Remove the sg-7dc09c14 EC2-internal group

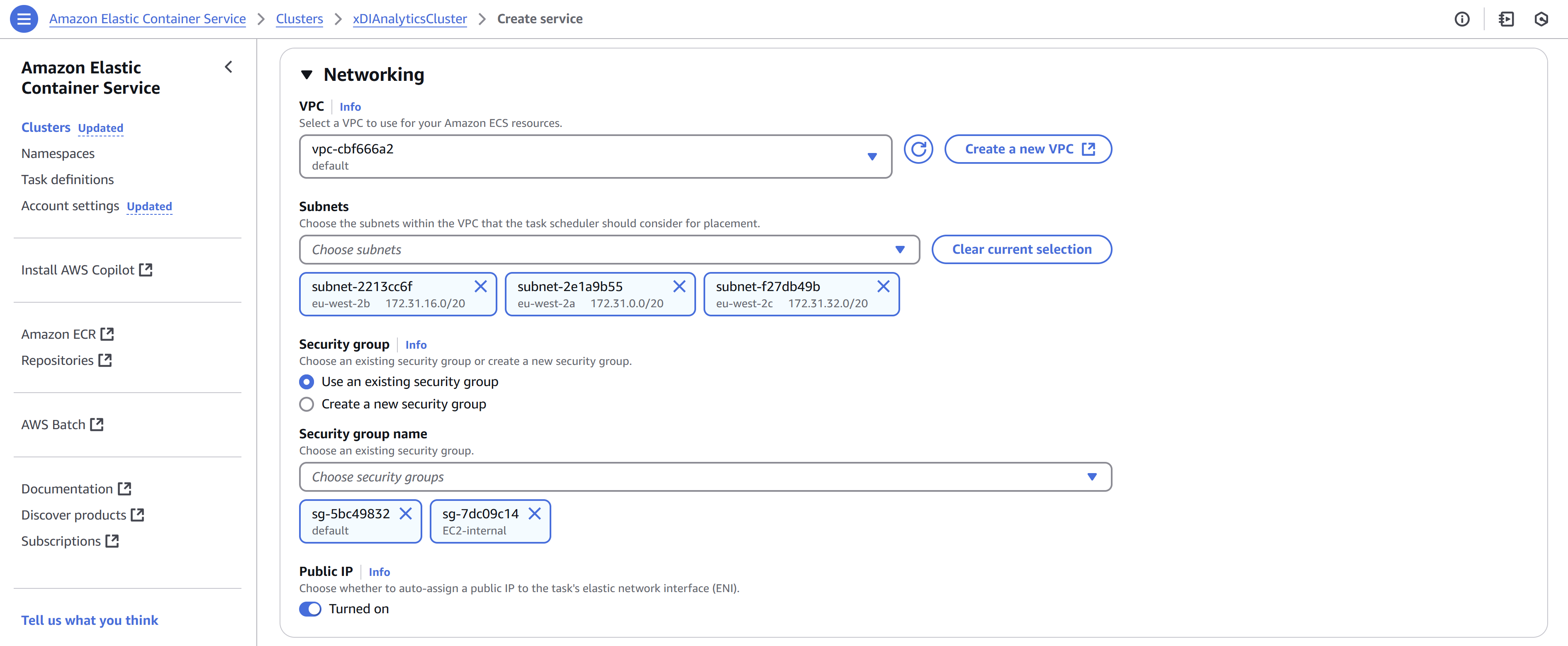pyautogui.click(x=534, y=514)
